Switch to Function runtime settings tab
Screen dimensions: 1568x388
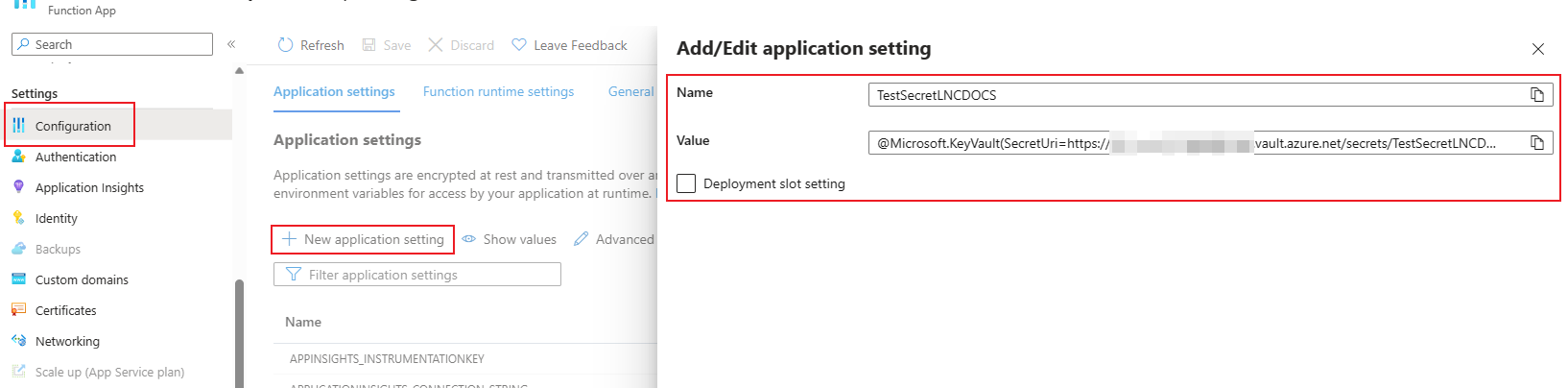click(498, 91)
